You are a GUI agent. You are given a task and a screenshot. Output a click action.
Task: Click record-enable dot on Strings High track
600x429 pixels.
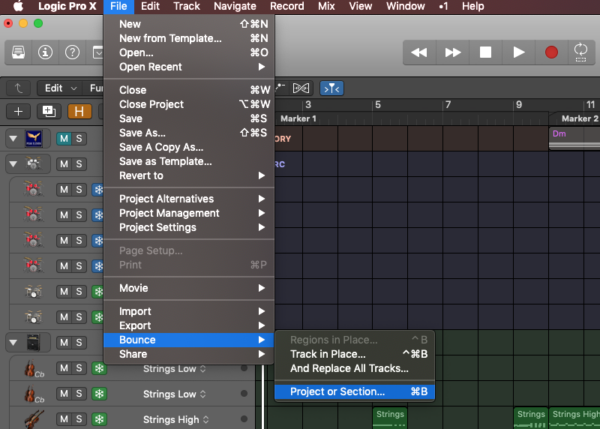click(244, 419)
